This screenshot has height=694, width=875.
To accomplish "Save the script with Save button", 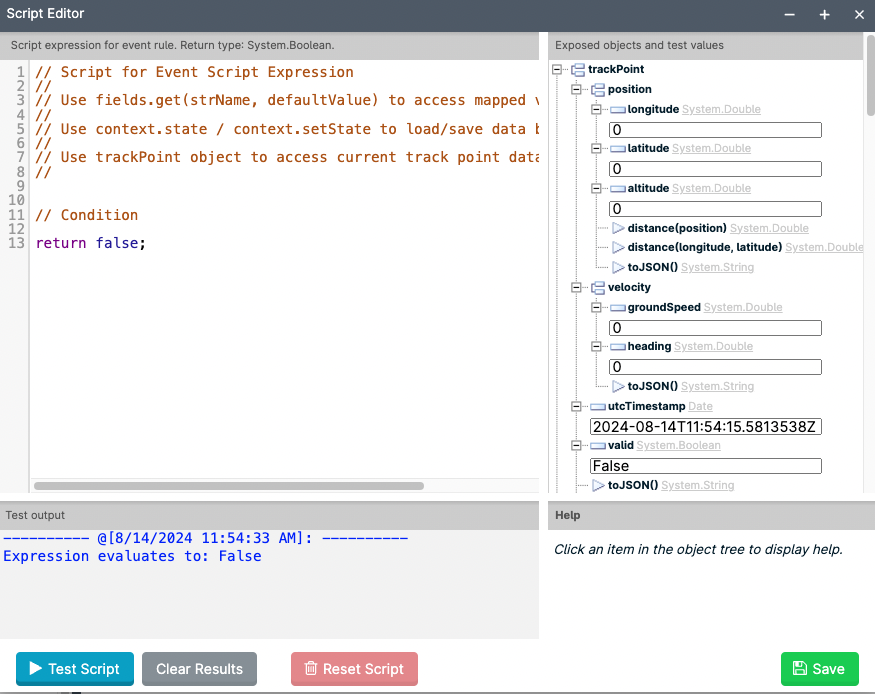I will (819, 668).
